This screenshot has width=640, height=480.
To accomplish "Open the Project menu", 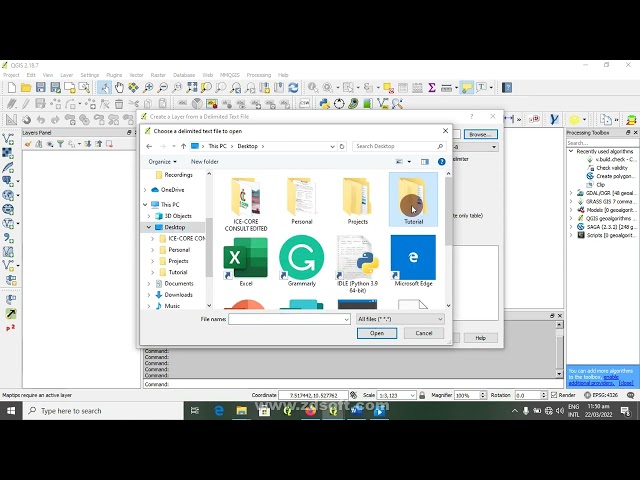I will click(x=11, y=75).
